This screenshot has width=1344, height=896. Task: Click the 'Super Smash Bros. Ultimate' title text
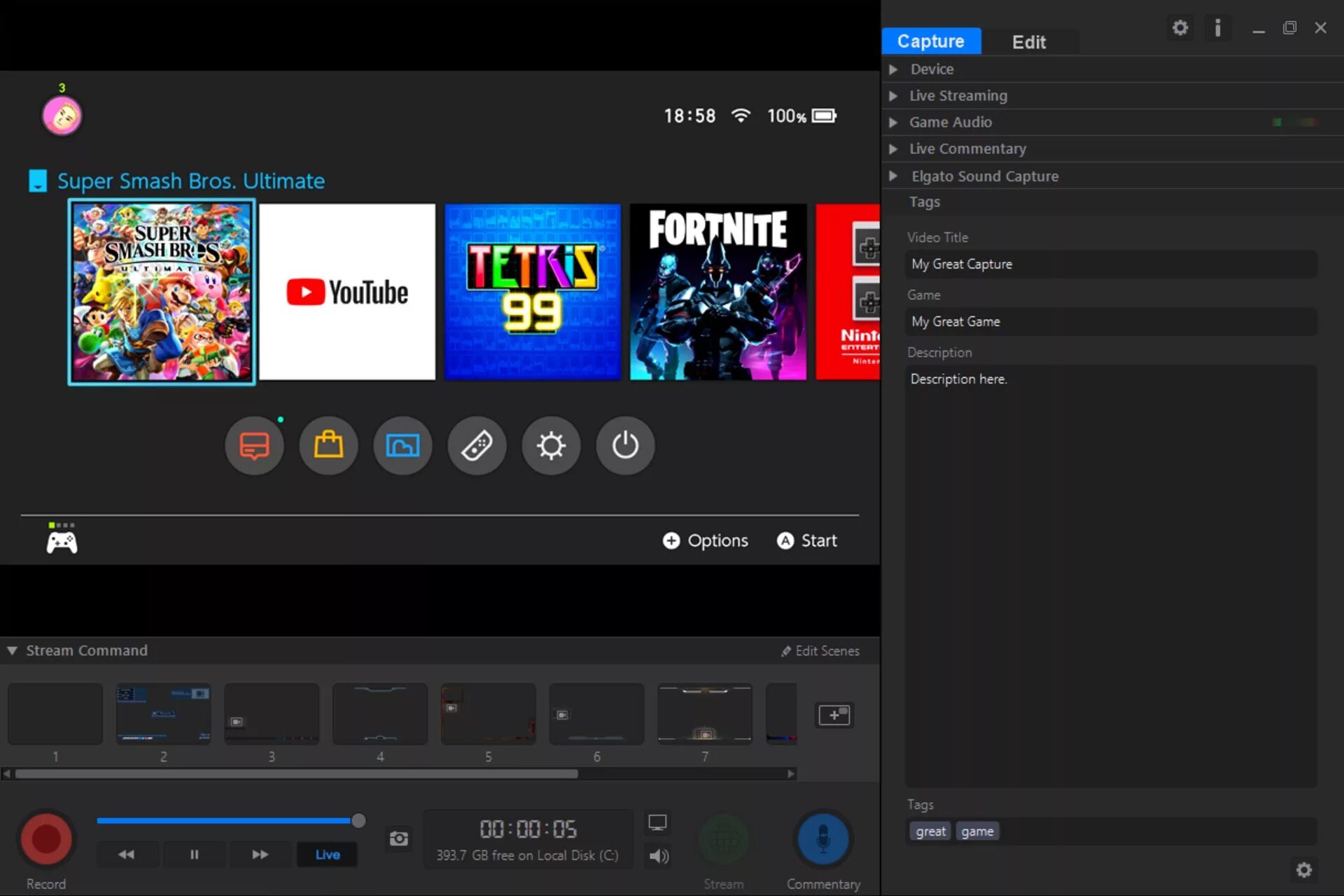191,181
